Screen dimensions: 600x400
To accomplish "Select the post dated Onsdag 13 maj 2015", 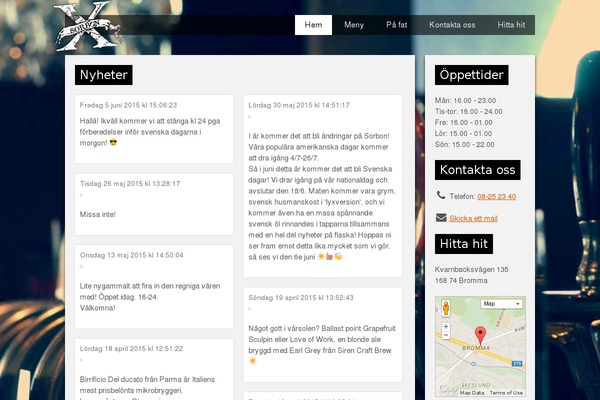I will tap(154, 286).
